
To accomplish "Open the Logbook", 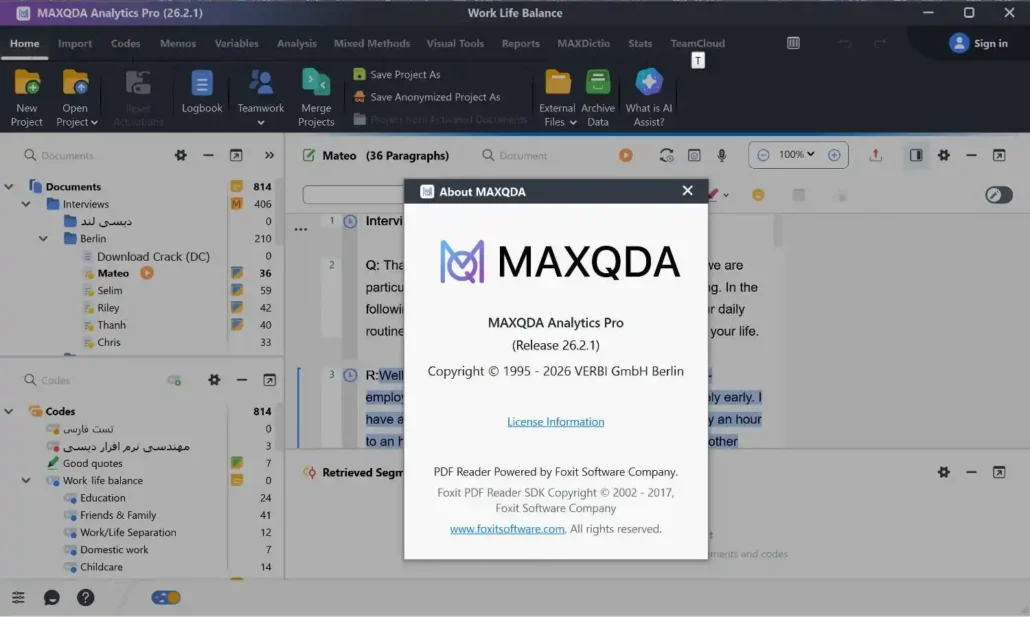I will 202,92.
